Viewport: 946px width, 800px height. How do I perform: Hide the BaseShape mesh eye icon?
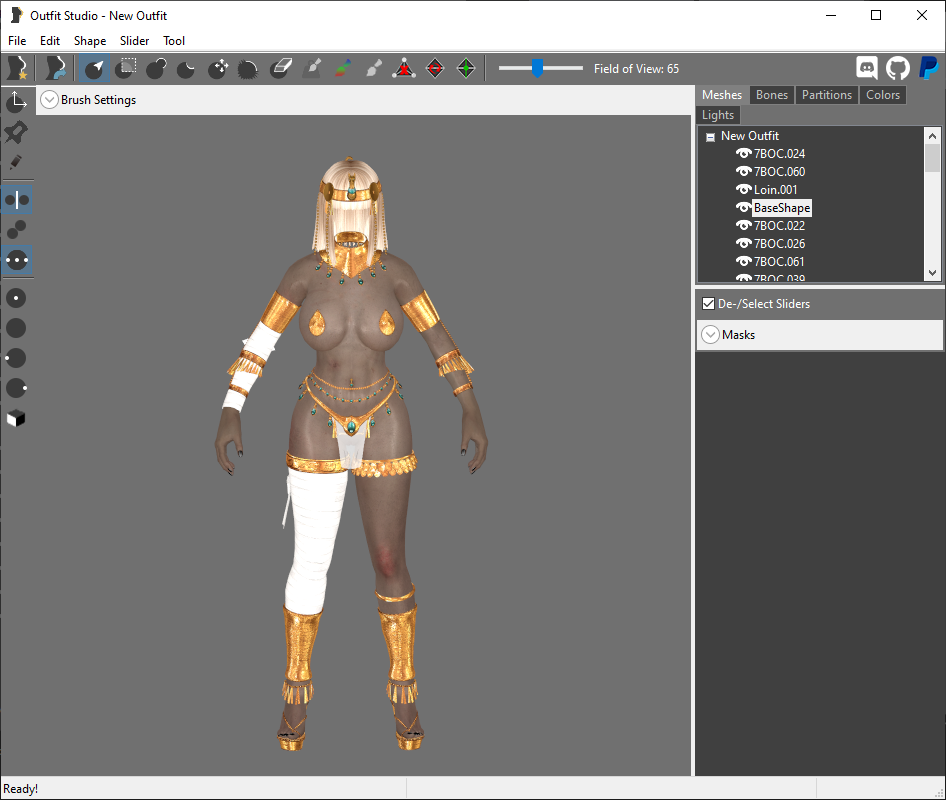pyautogui.click(x=743, y=208)
